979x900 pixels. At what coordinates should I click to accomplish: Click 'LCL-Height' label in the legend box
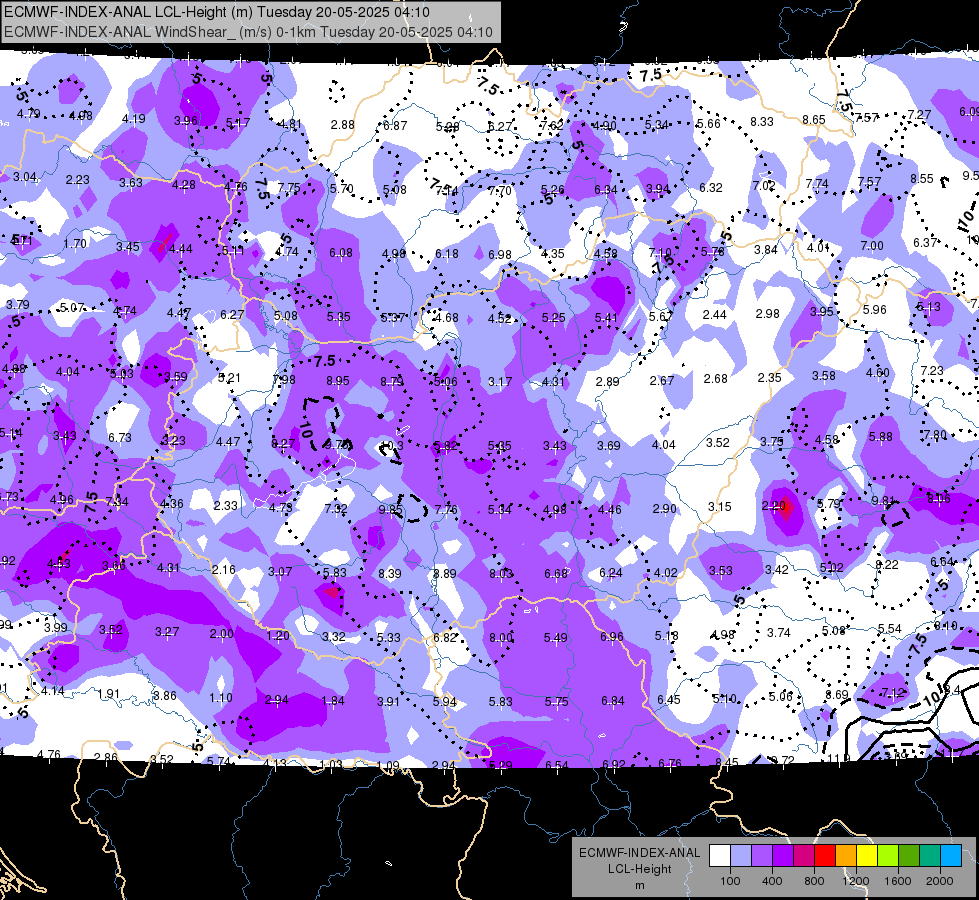640,869
